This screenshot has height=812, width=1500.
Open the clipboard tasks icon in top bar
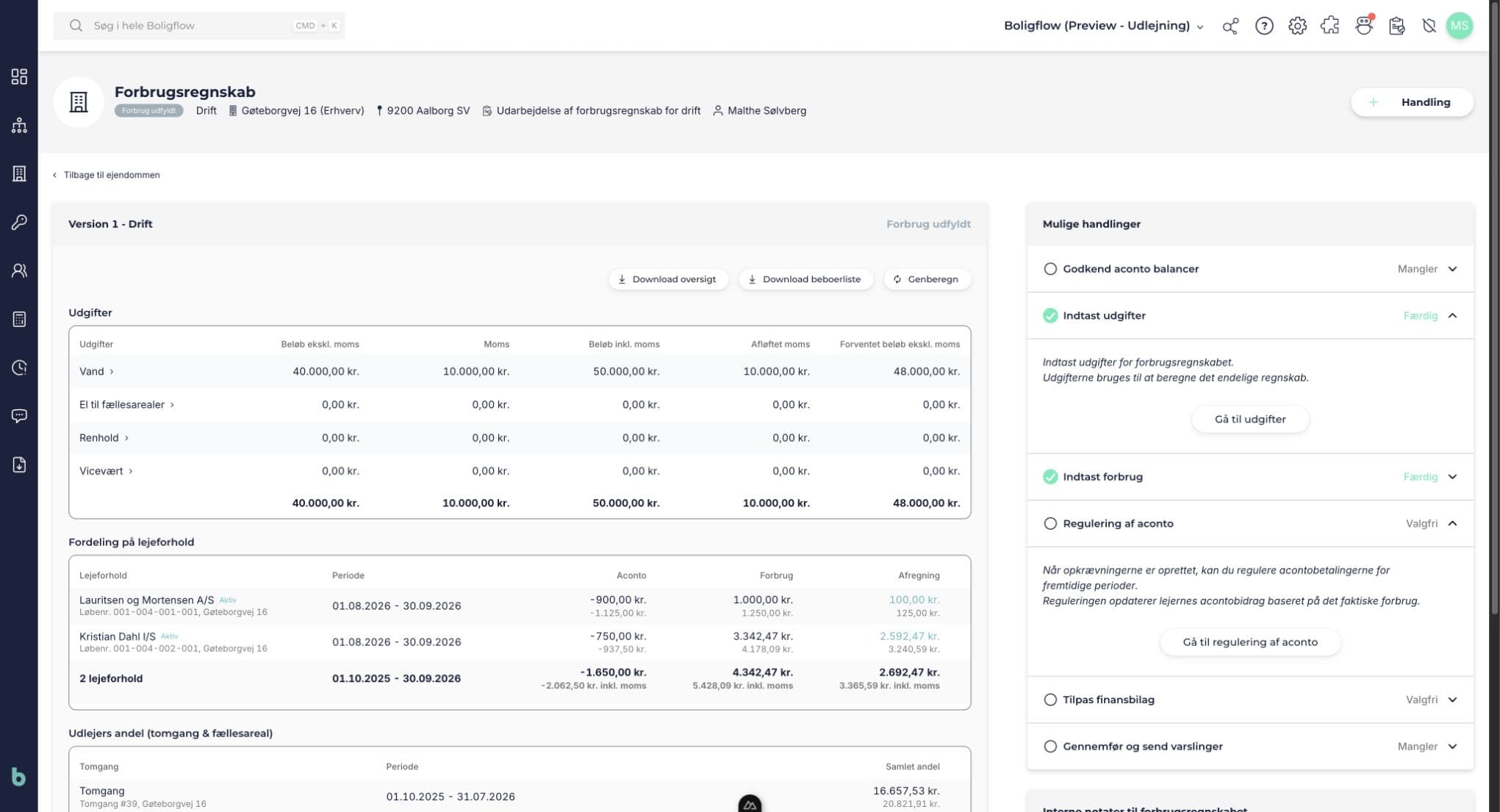click(1397, 26)
